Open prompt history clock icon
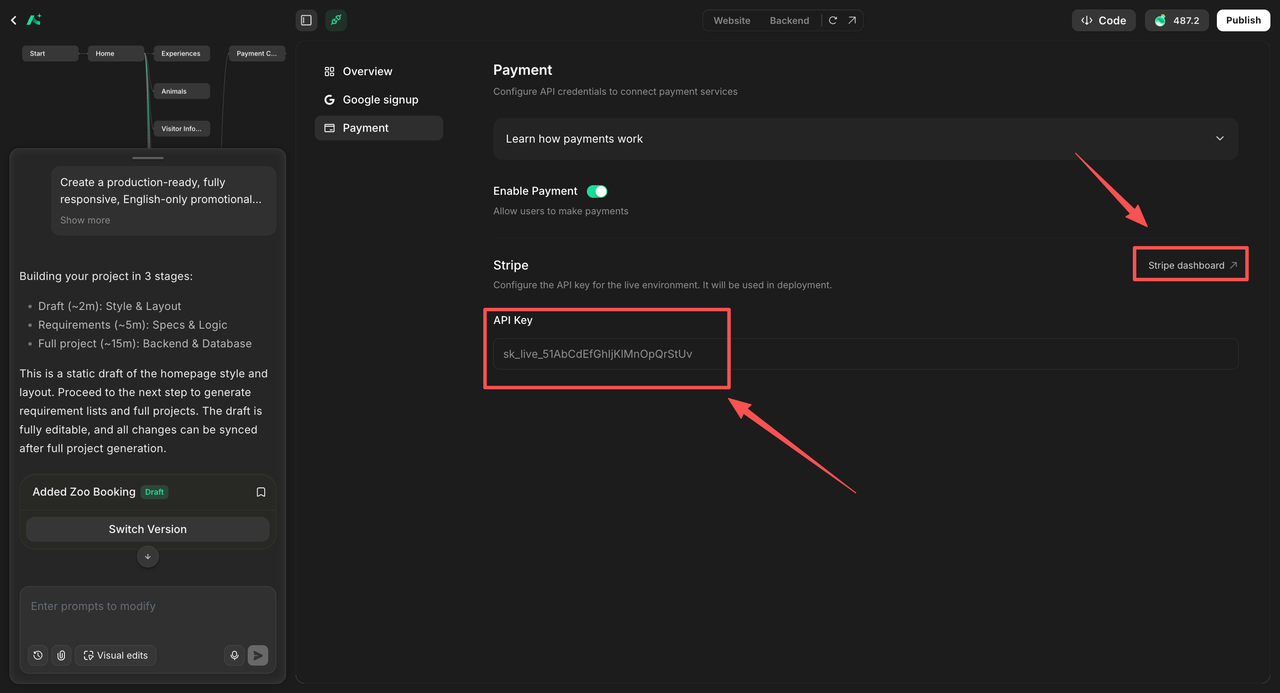Screen dimensions: 1280x693 click(x=38, y=656)
